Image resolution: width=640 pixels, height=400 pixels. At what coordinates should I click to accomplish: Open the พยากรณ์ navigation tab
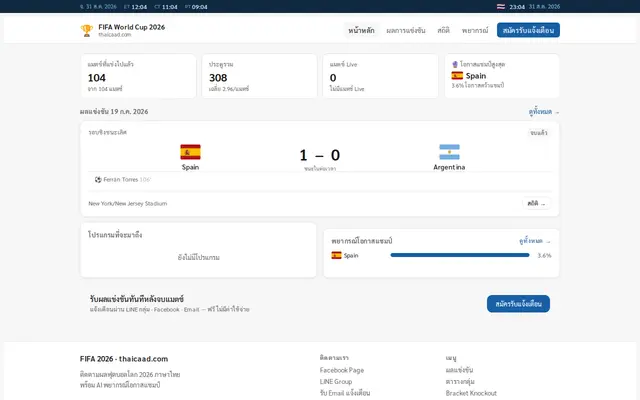475,30
